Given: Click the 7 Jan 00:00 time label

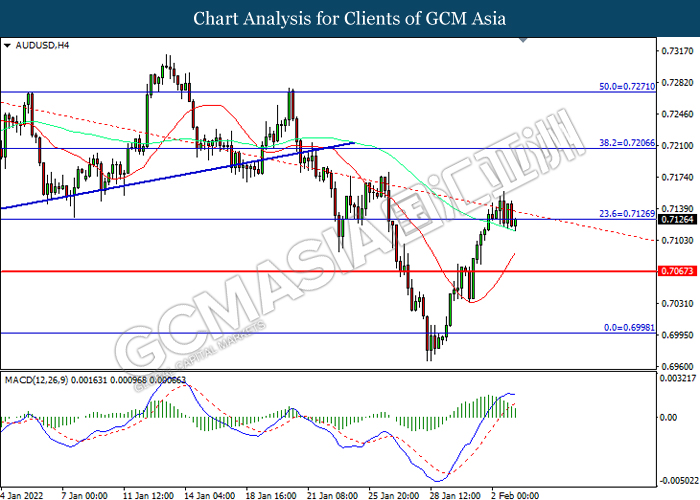Looking at the screenshot, I should (84, 496).
